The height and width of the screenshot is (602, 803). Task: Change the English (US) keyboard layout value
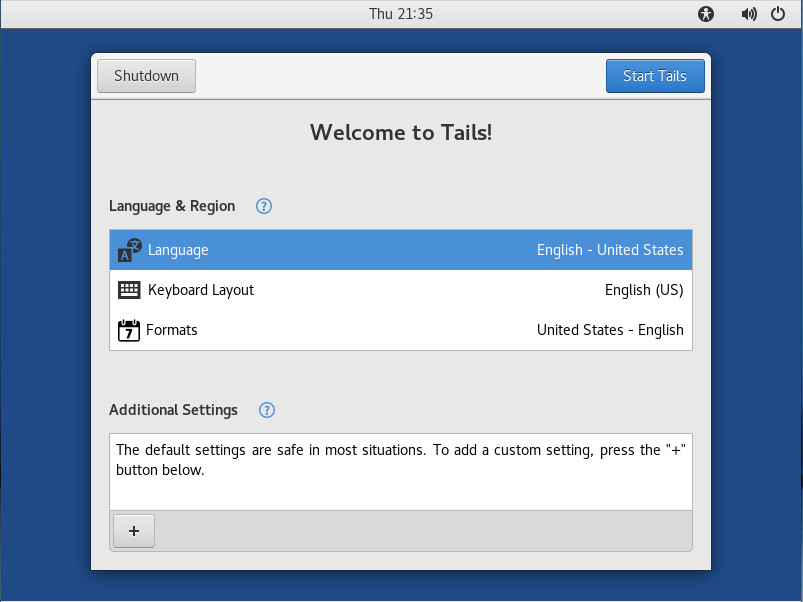pos(644,290)
